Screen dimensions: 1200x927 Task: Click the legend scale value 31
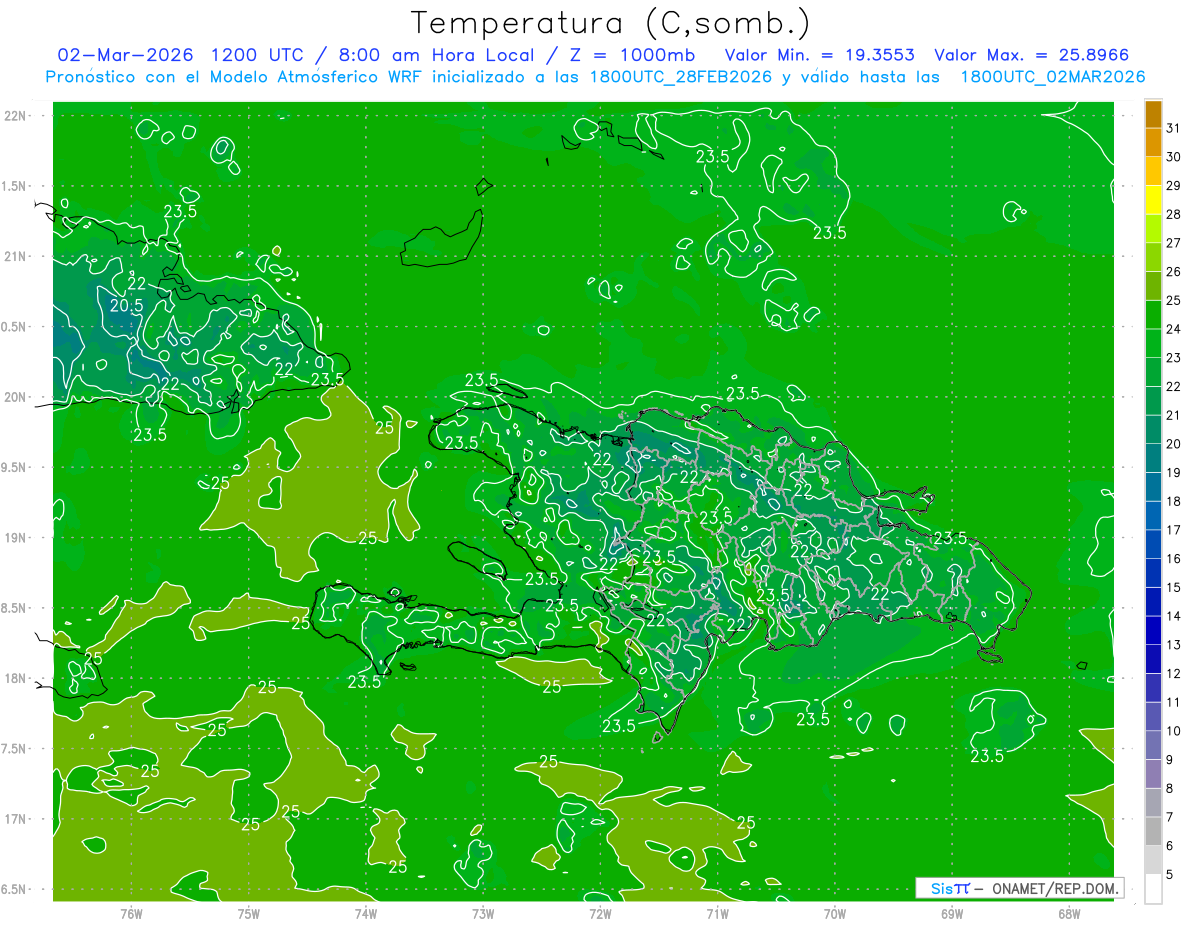click(1174, 128)
